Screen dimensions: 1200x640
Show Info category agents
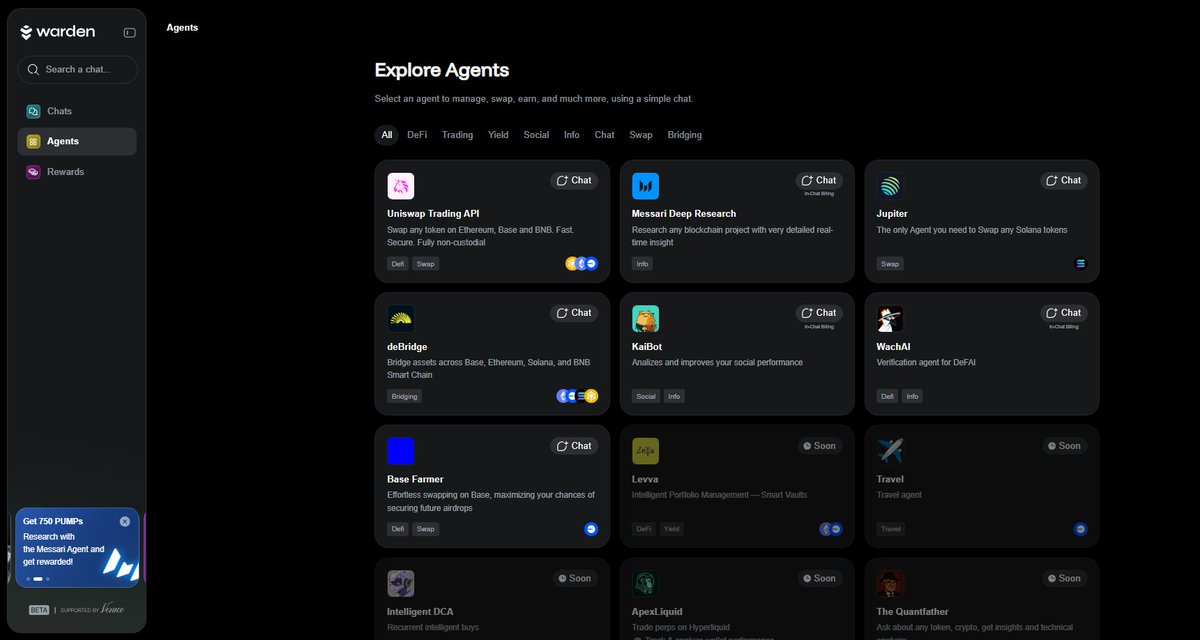(x=572, y=135)
